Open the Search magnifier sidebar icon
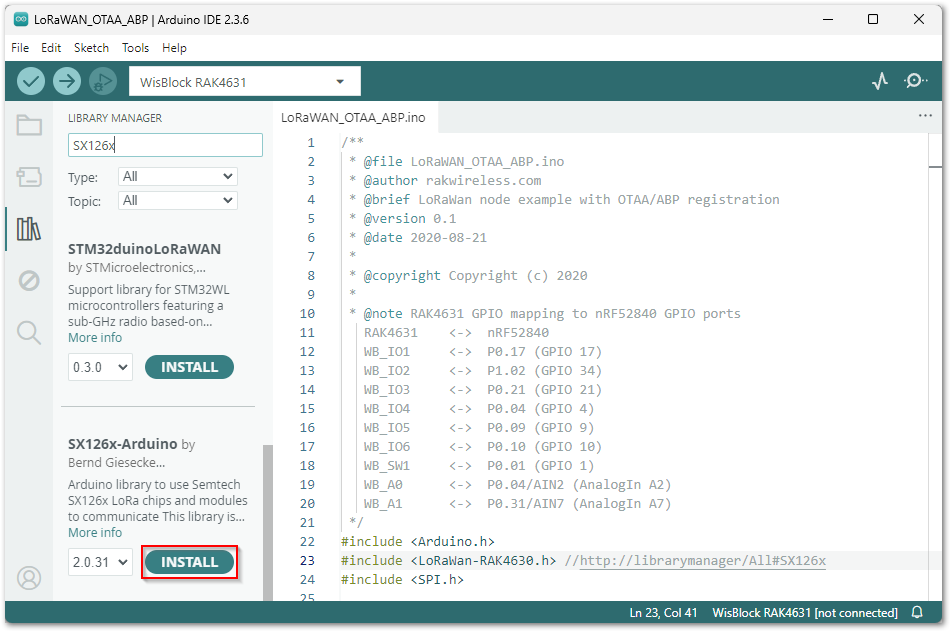Screen dimensions: 951x632 [x=29, y=332]
